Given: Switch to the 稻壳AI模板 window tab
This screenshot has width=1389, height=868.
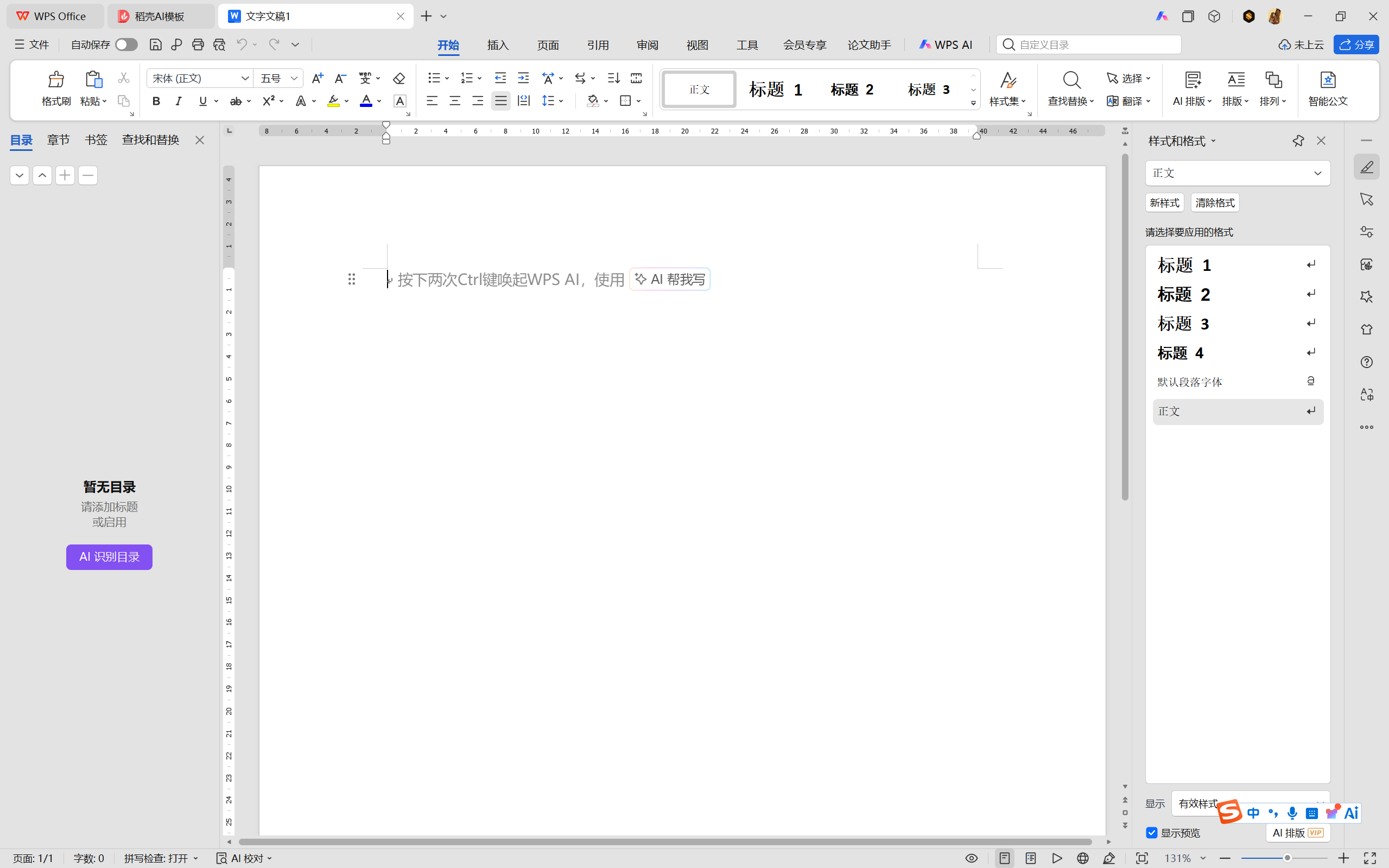Looking at the screenshot, I should tap(161, 16).
